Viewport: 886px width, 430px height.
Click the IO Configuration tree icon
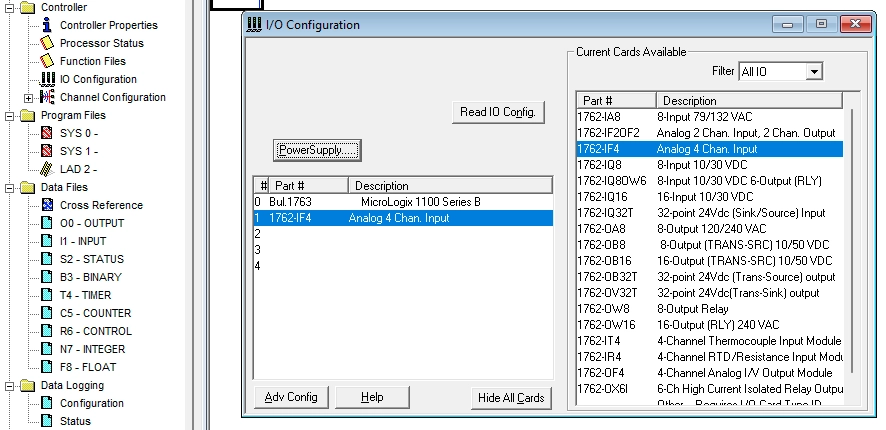tap(47, 79)
